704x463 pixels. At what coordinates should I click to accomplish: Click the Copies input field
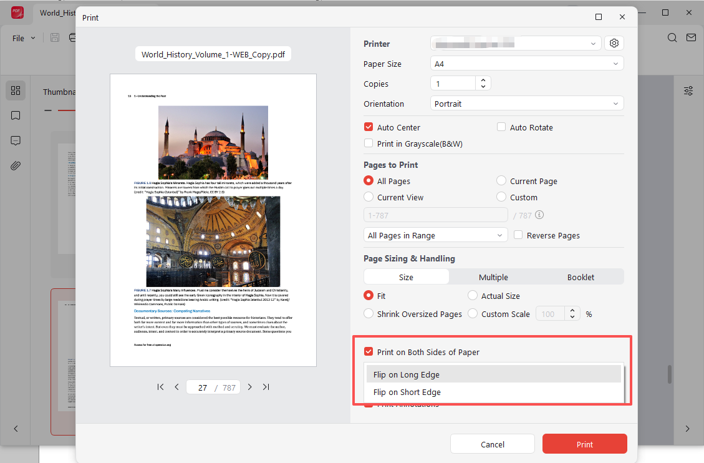[x=453, y=84]
